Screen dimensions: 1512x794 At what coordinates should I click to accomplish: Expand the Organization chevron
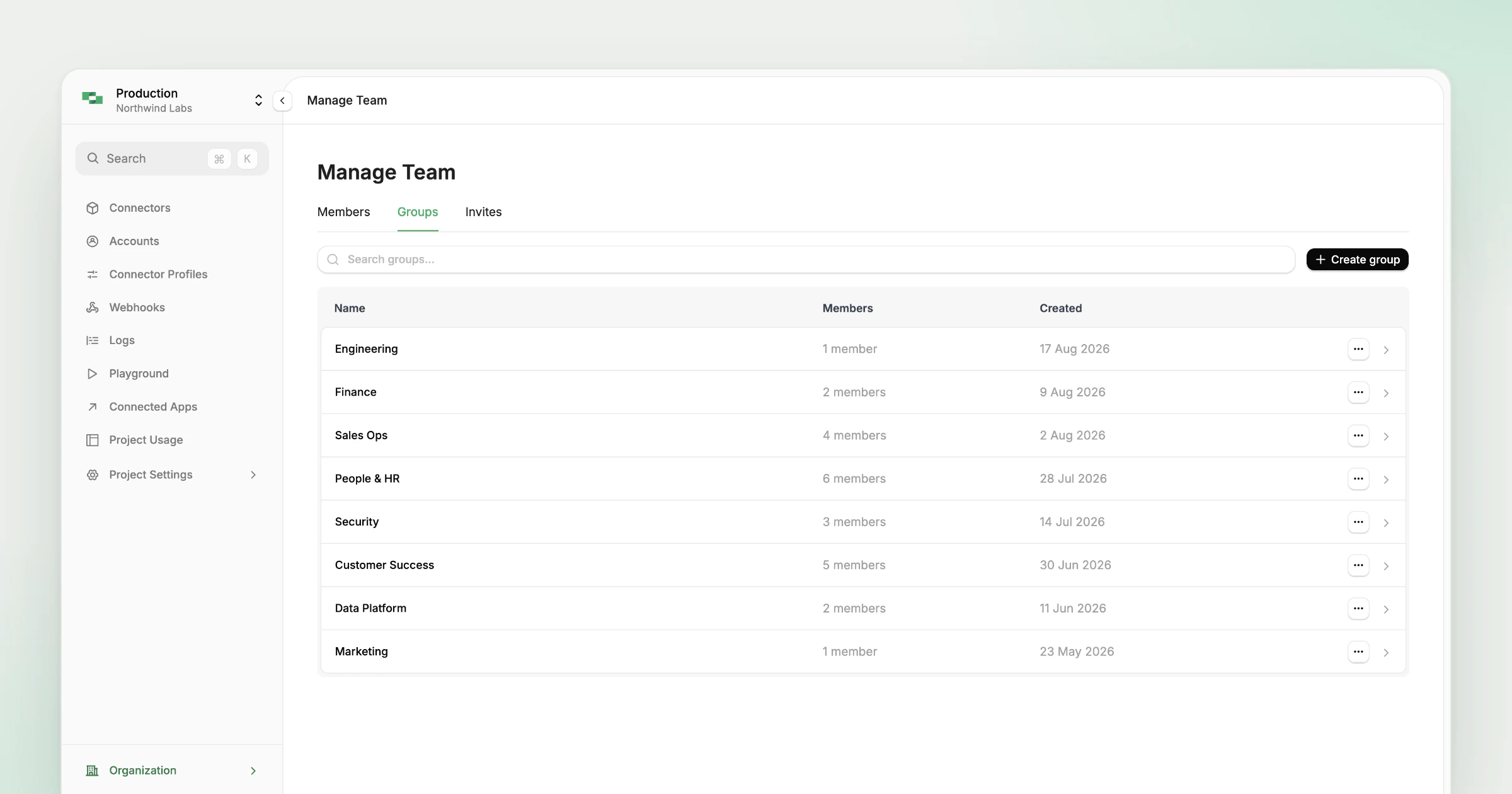[x=253, y=771]
